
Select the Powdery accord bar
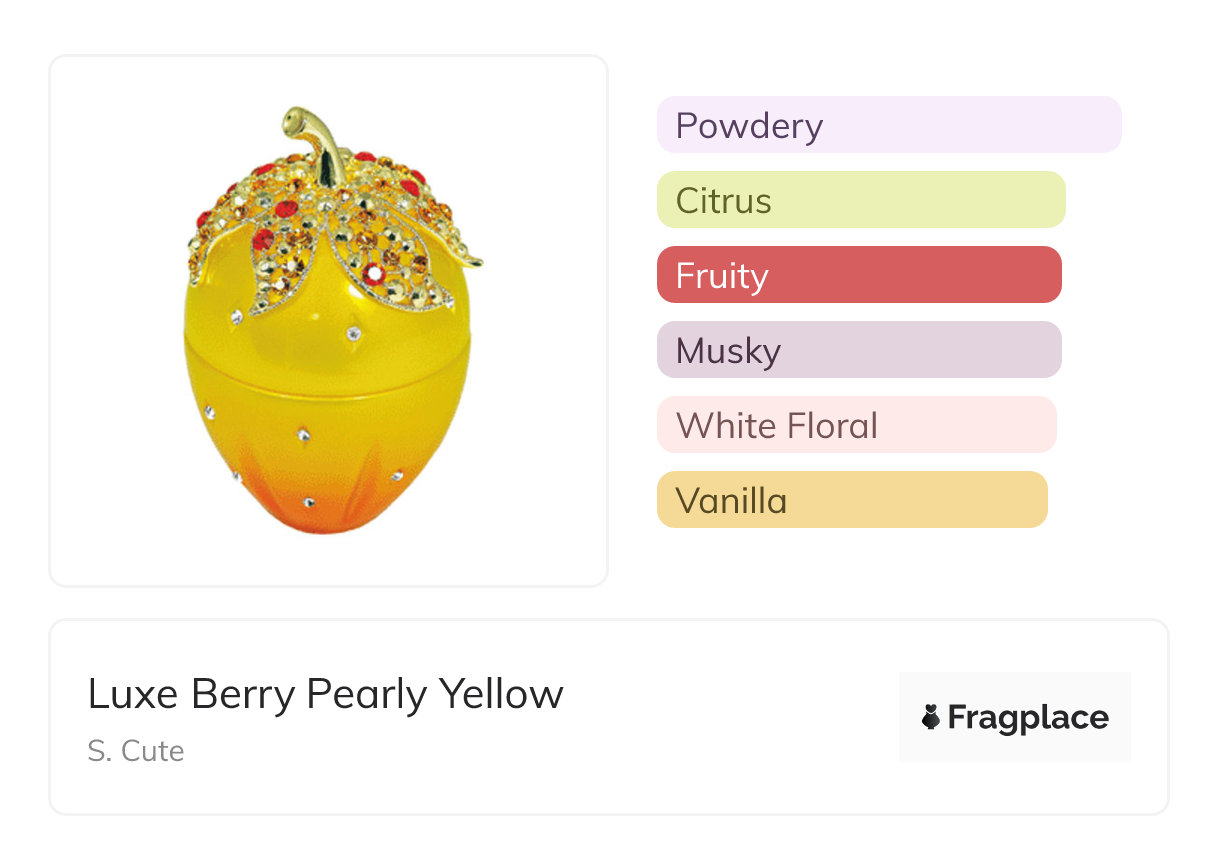888,125
